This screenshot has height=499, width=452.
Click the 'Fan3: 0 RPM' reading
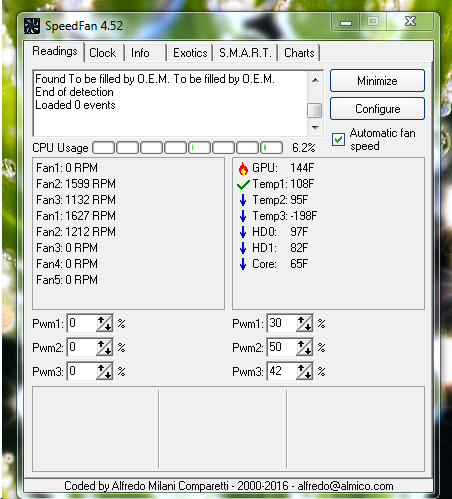(x=67, y=248)
